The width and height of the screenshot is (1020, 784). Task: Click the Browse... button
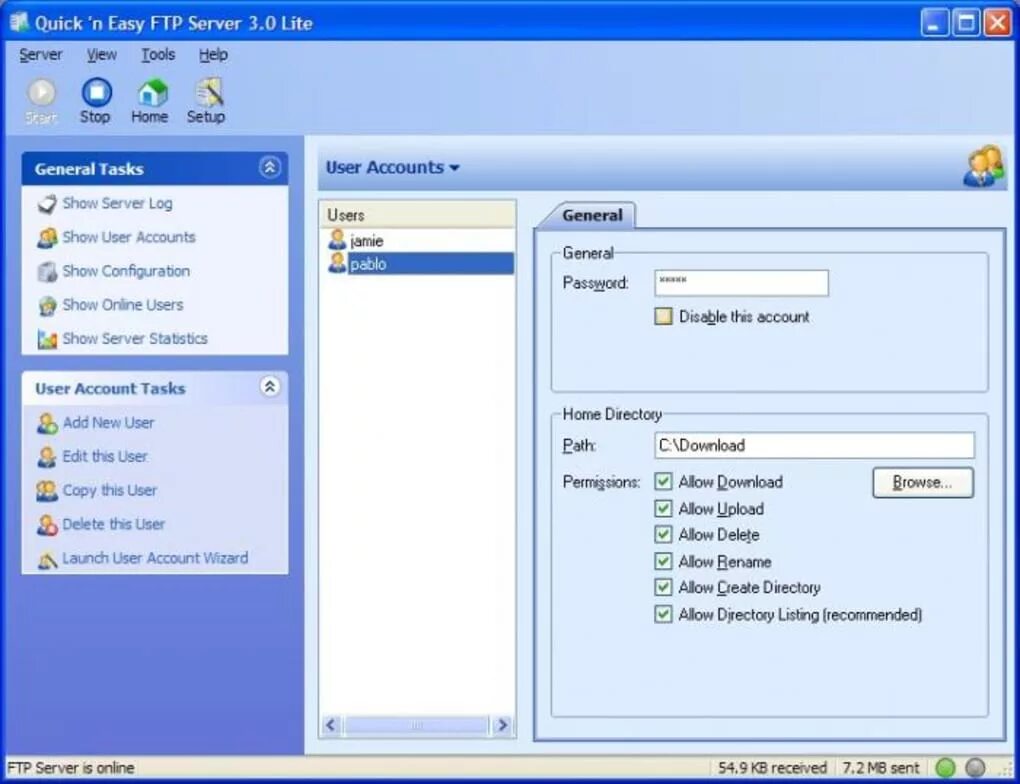(922, 482)
